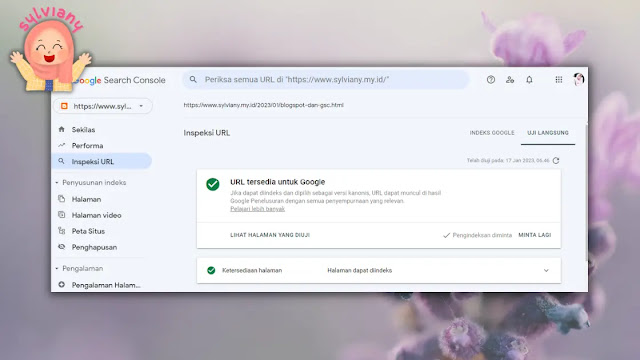Click the URL inspection search field
This screenshot has height=360, width=640.
coord(325,79)
